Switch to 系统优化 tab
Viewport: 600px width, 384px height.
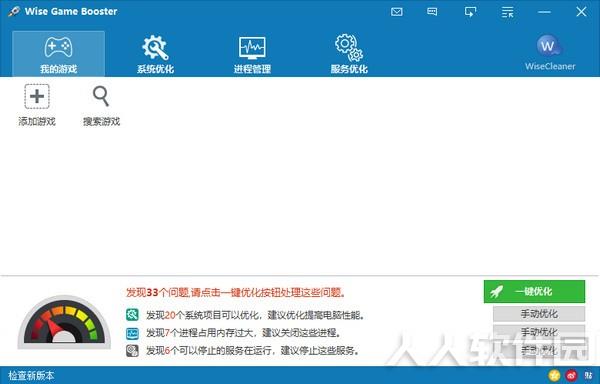[x=155, y=54]
